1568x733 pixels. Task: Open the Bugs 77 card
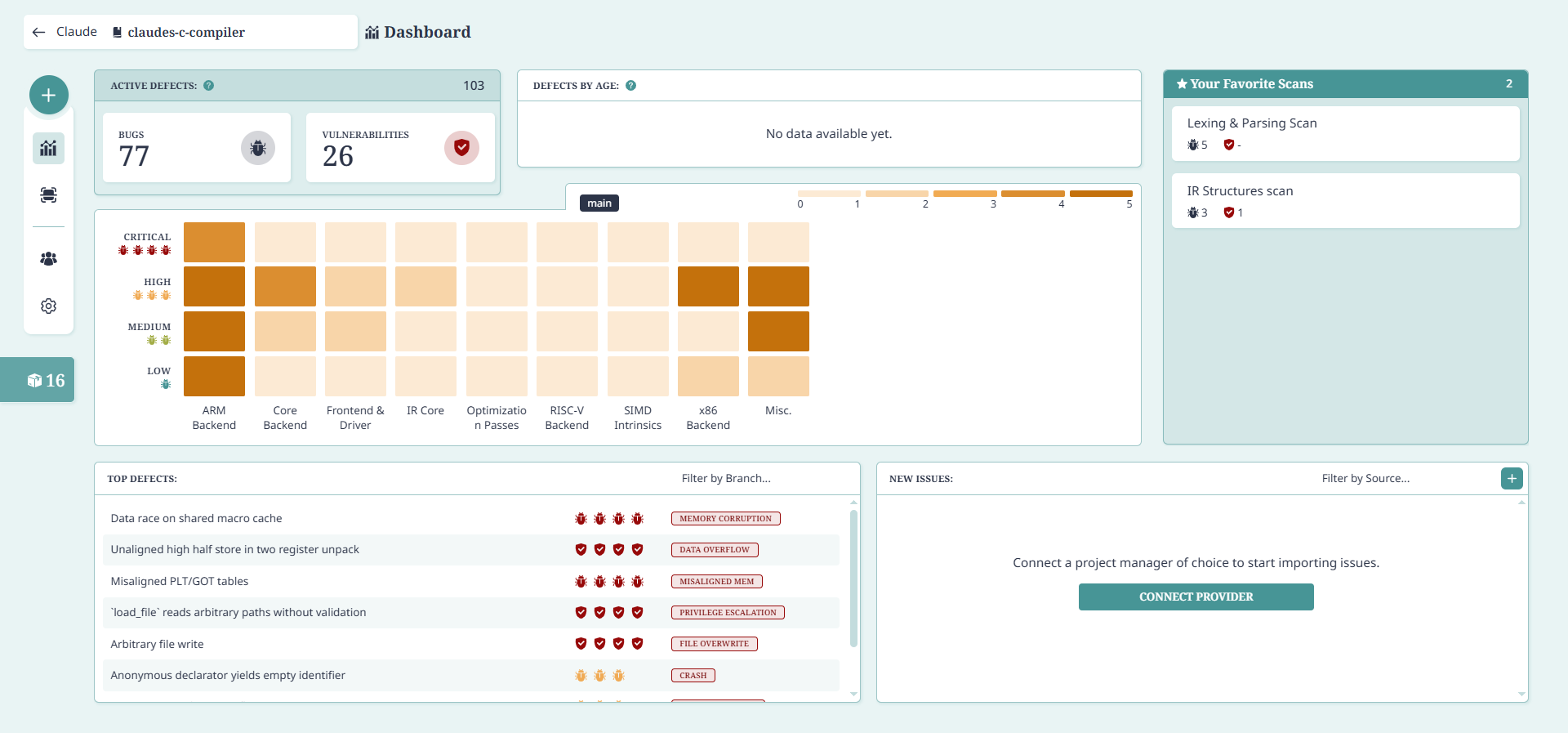coord(197,148)
